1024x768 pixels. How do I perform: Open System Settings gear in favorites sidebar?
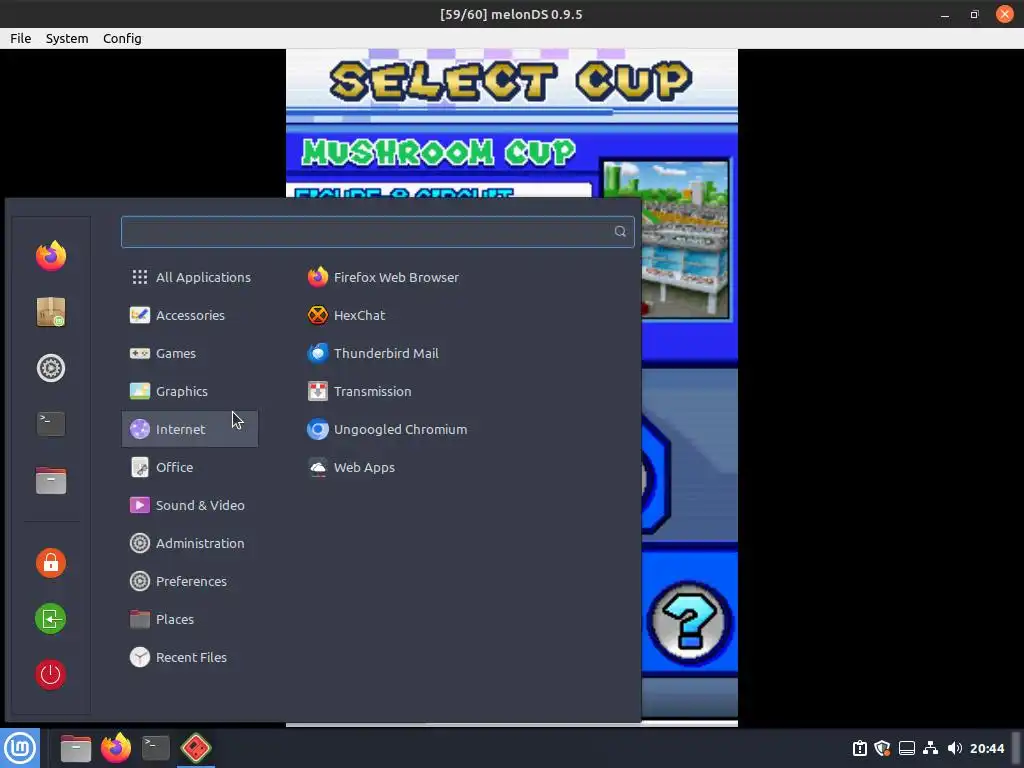click(51, 368)
